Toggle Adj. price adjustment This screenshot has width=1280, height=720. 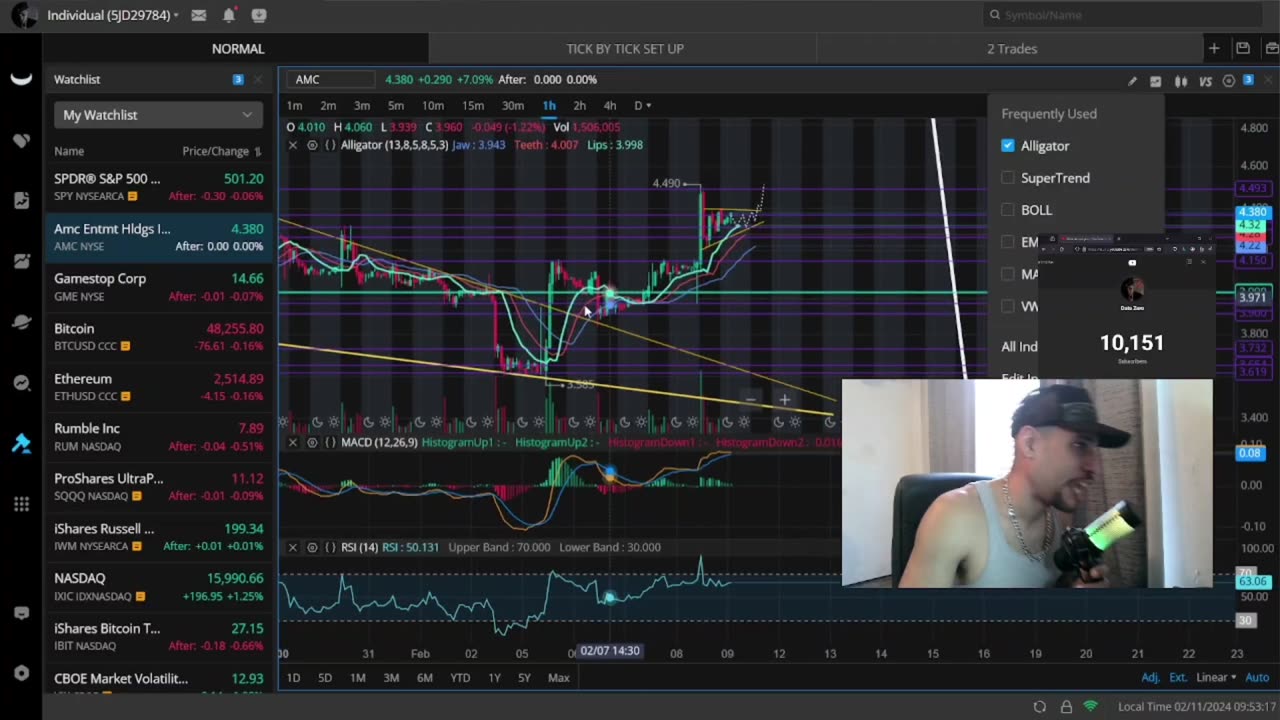1151,677
